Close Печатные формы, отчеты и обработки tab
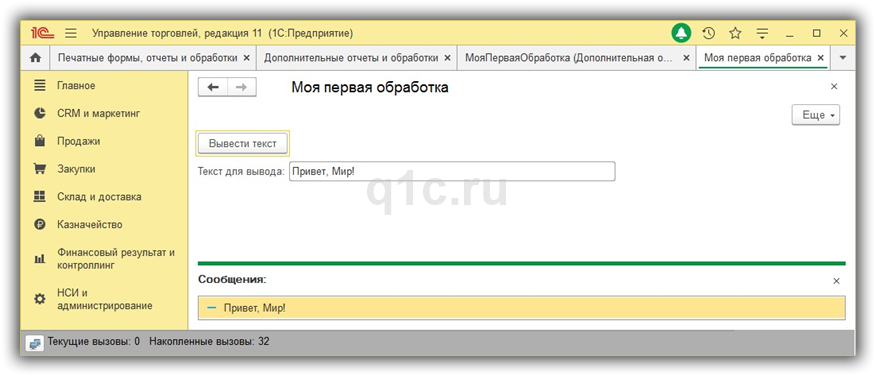876x376 pixels. pos(246,58)
